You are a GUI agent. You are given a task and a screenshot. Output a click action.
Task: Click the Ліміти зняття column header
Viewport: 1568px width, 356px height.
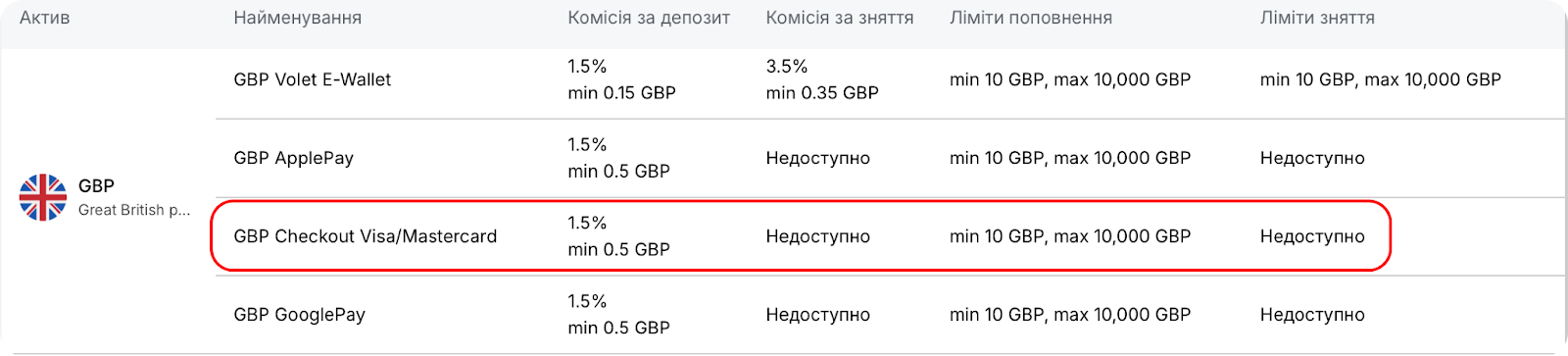click(1317, 18)
